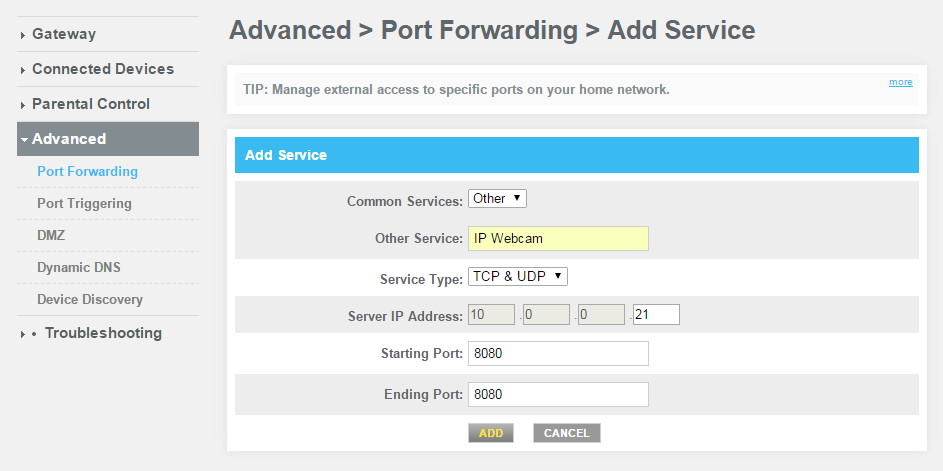The image size is (943, 471).
Task: Open the Port Triggering page
Action: coord(84,203)
